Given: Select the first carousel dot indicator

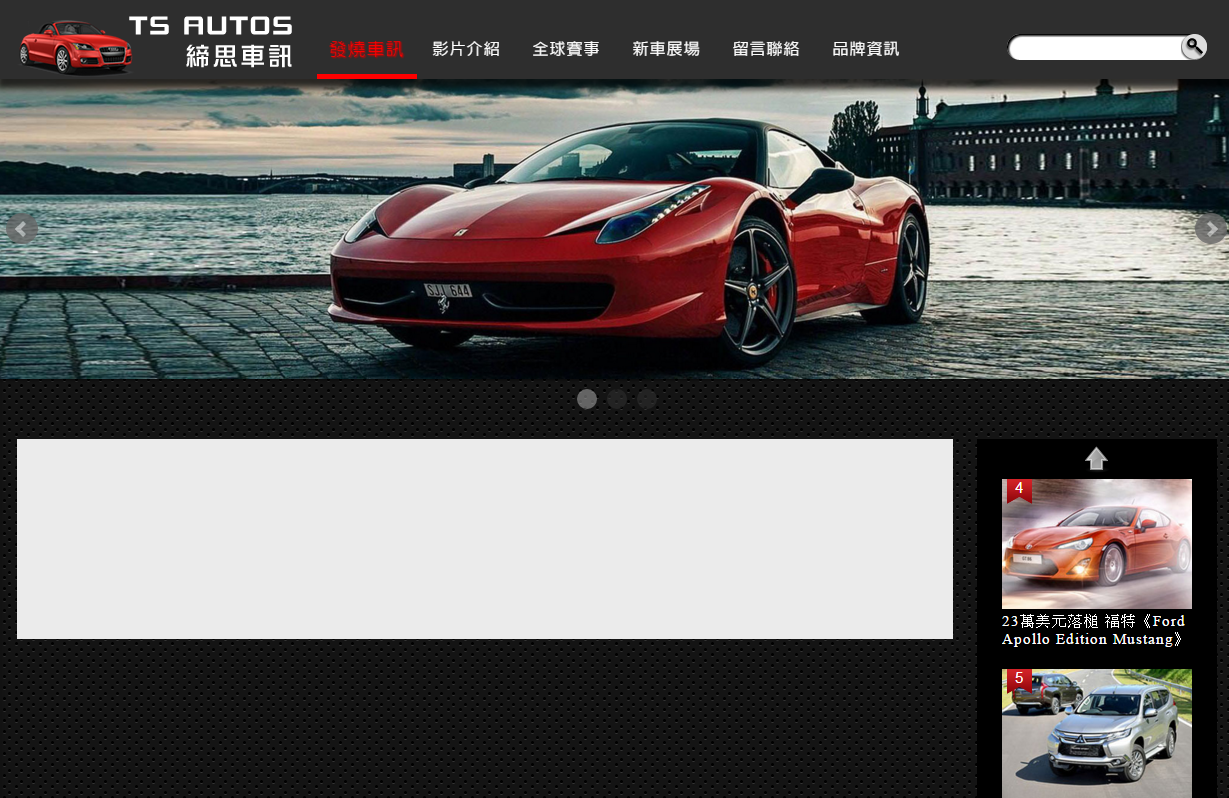Looking at the screenshot, I should 587,399.
